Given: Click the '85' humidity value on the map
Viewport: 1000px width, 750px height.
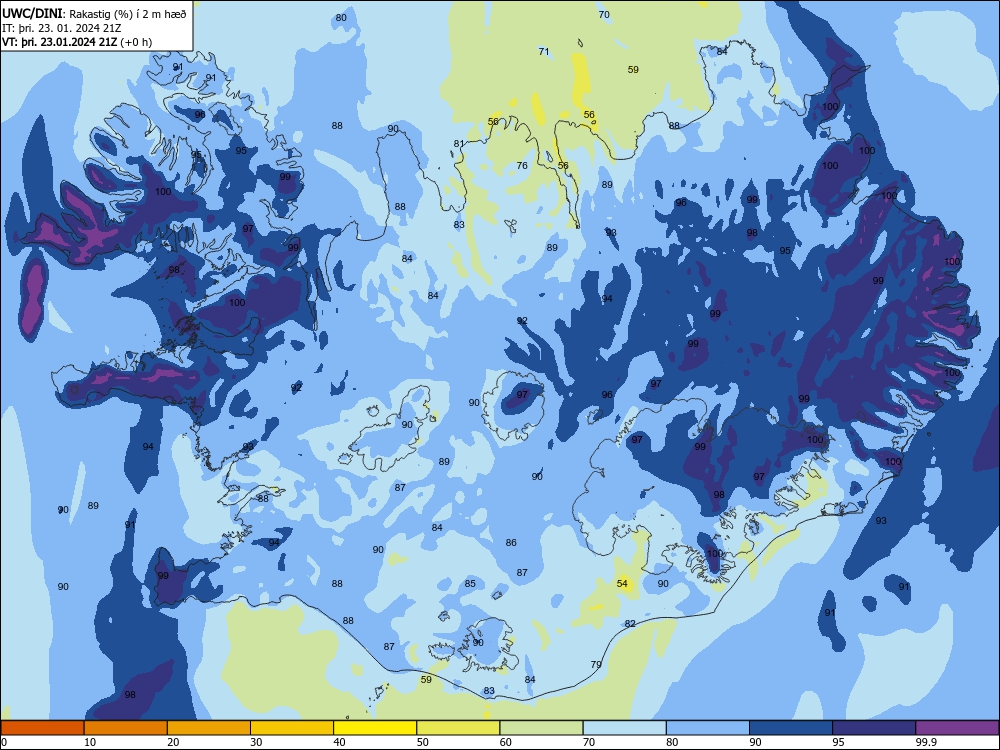Looking at the screenshot, I should pyautogui.click(x=470, y=584).
